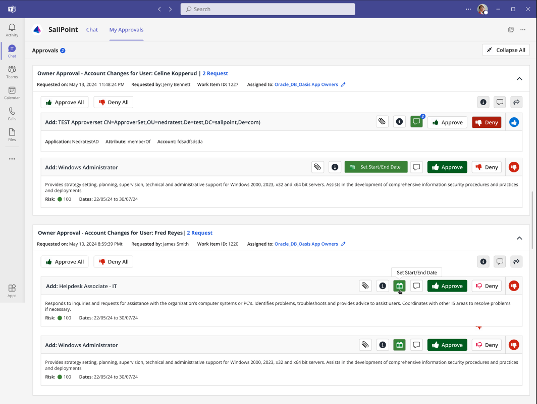Screen dimensions: 537x404
Task: Forward the Fred Reyes approval
Action: tap(516, 262)
